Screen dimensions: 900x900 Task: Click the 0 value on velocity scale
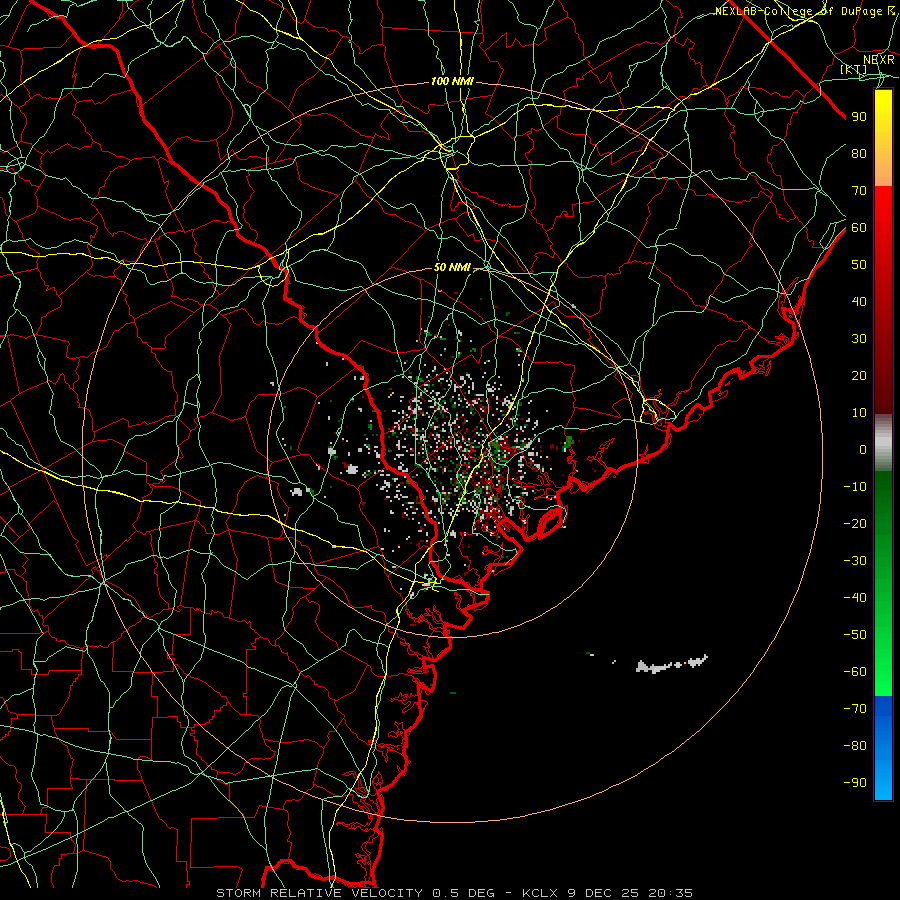point(863,450)
